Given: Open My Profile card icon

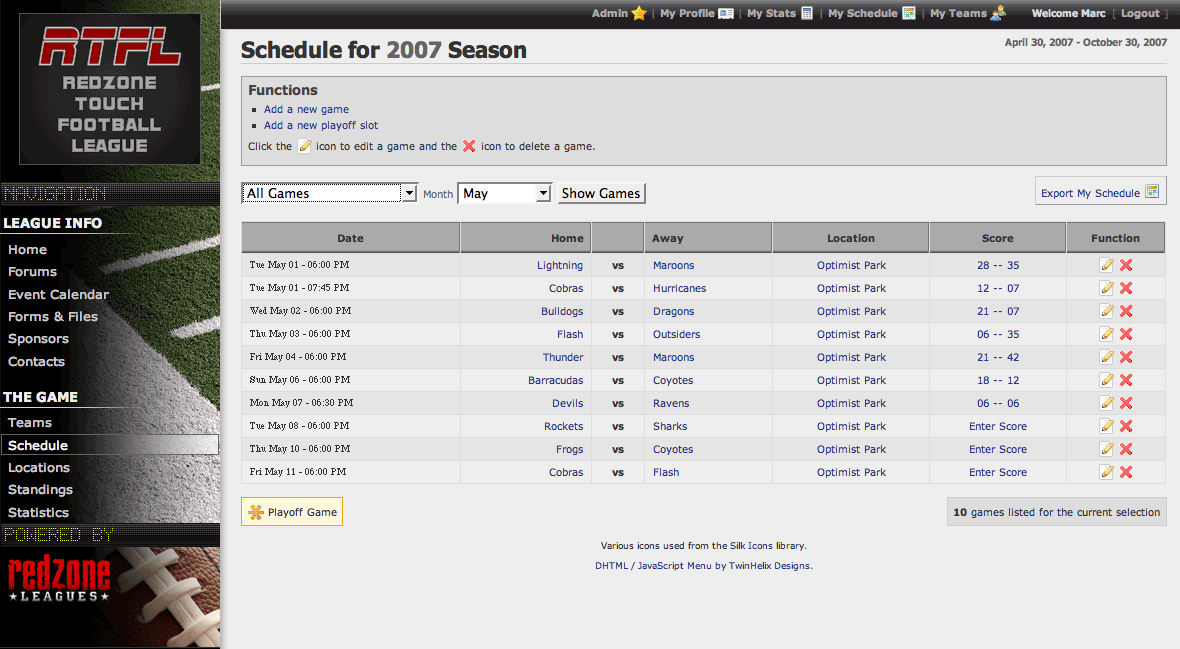Looking at the screenshot, I should (x=726, y=14).
